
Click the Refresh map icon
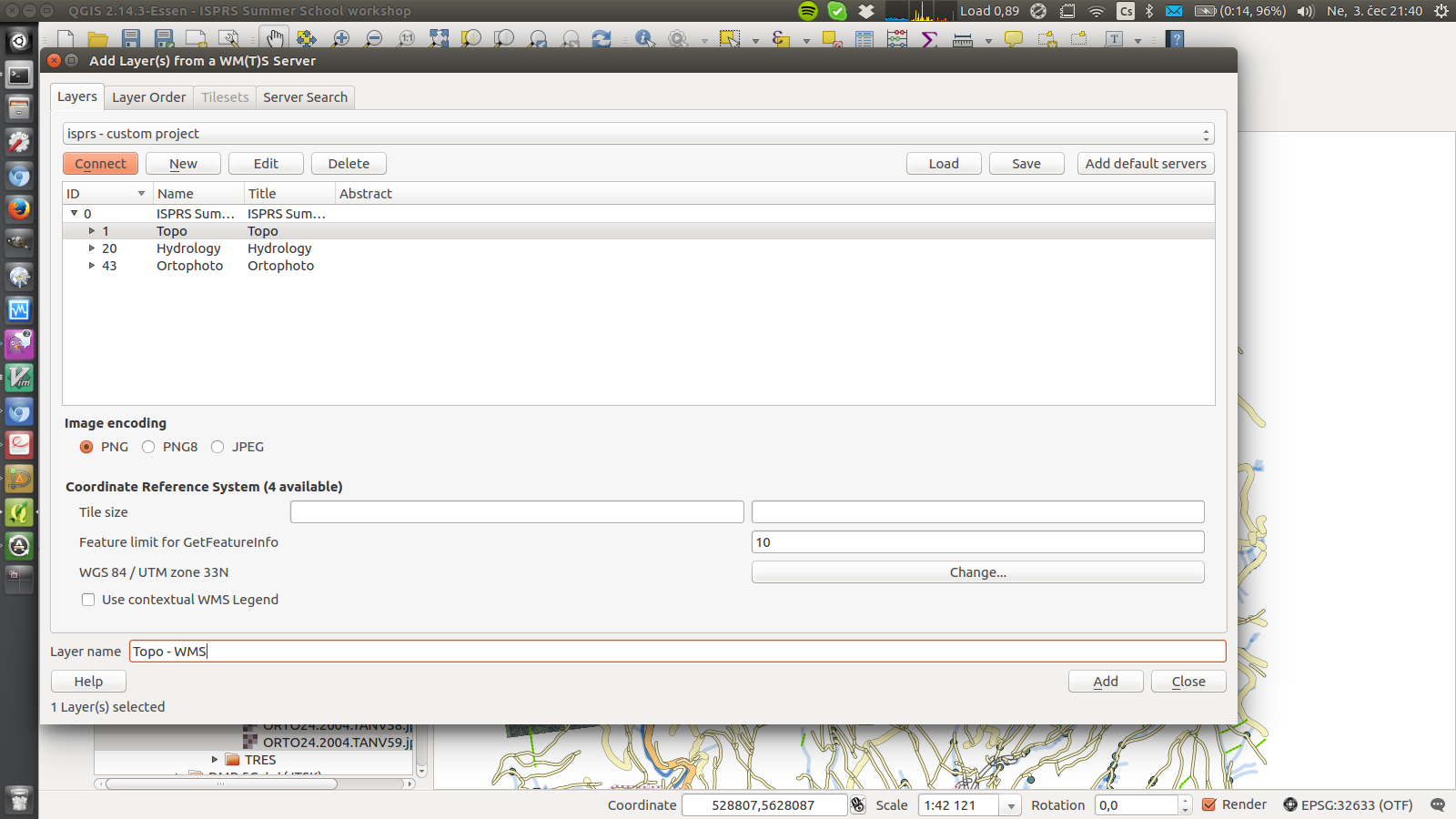tap(602, 38)
